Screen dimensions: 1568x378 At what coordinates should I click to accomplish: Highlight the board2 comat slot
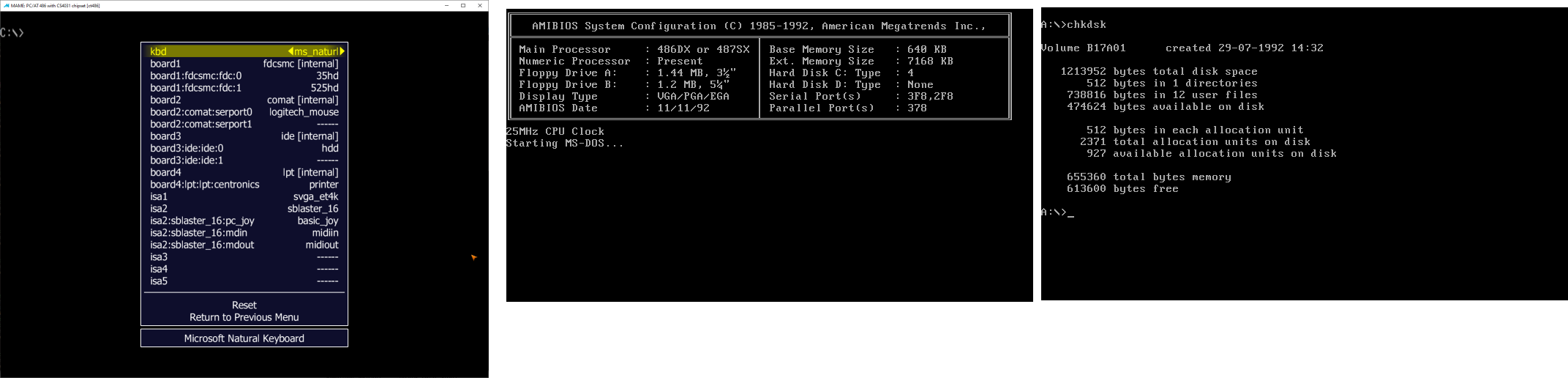(x=244, y=100)
